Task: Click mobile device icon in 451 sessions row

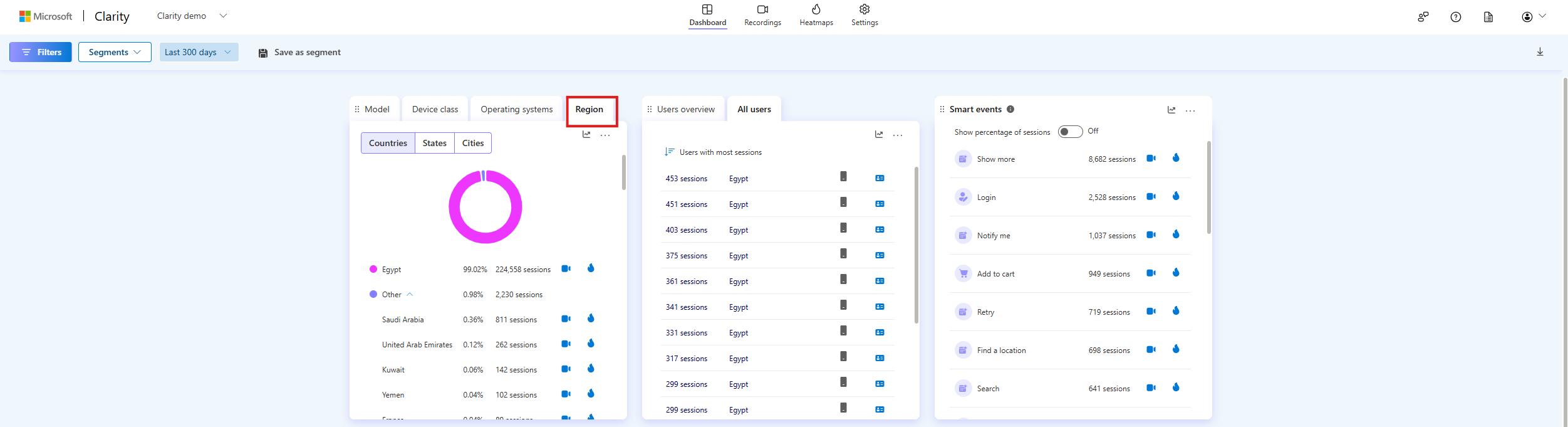Action: [843, 203]
